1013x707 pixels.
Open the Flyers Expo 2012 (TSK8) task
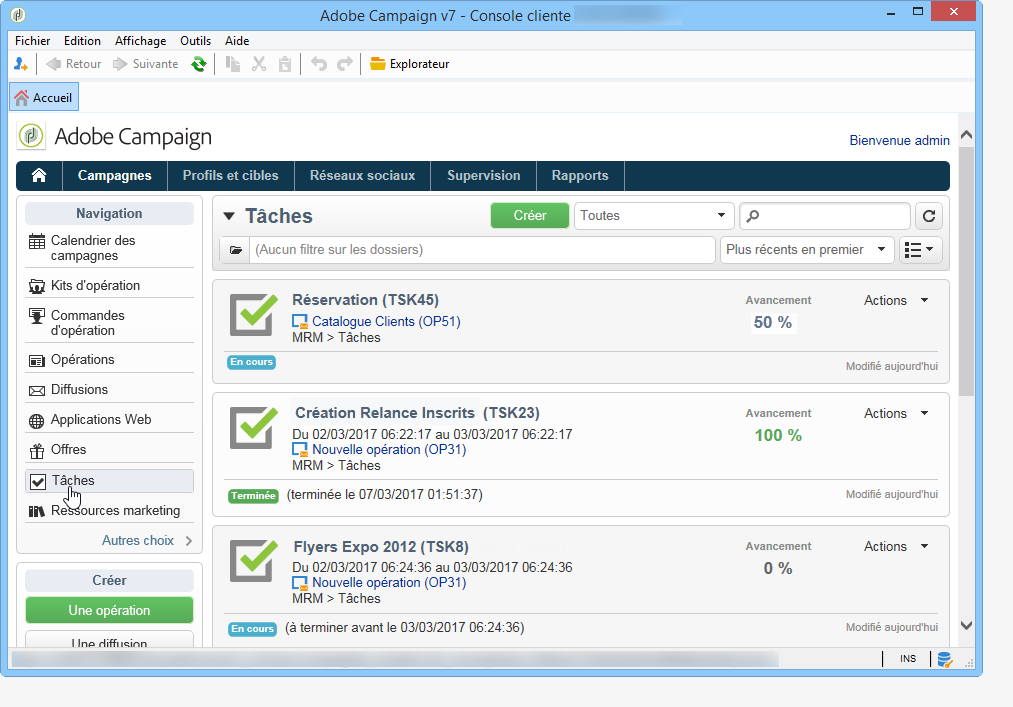(381, 547)
